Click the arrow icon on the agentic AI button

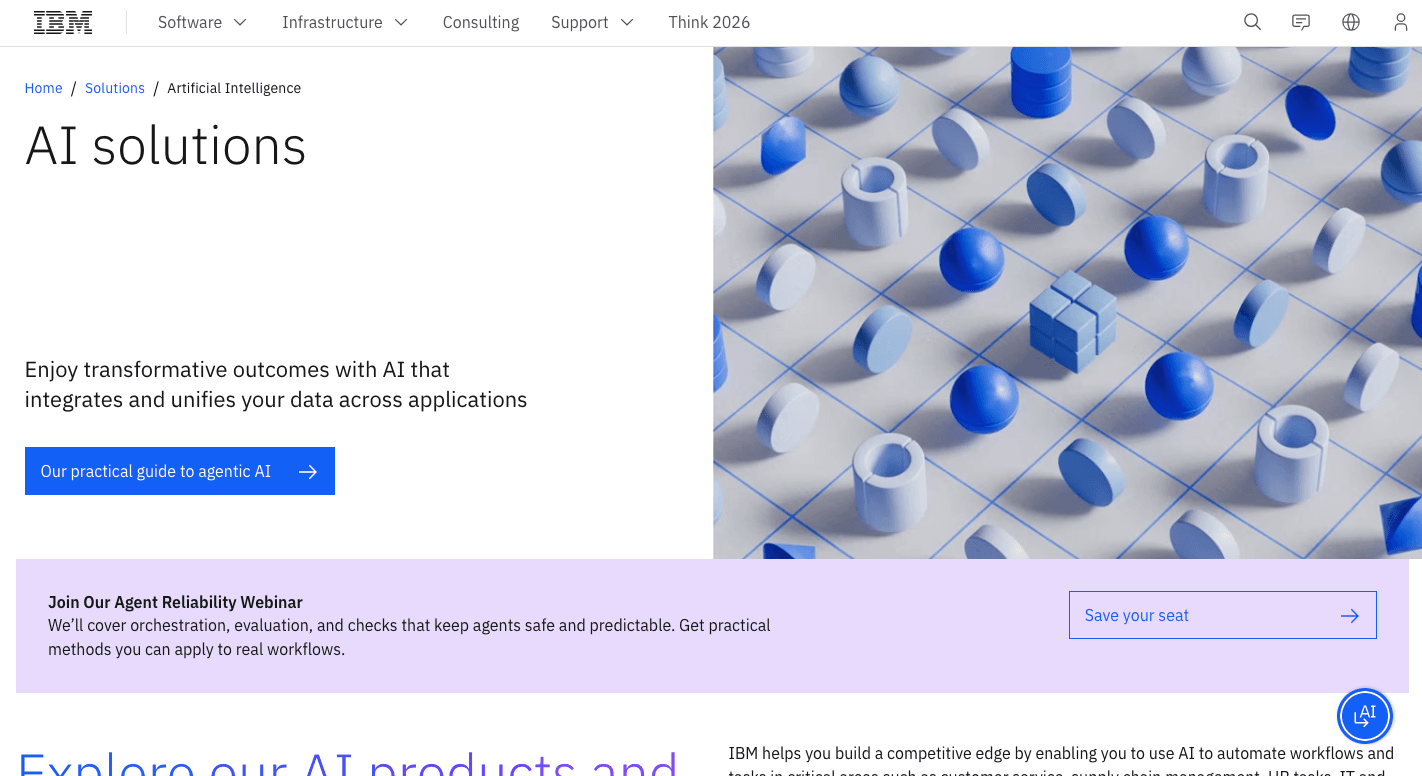tap(307, 470)
